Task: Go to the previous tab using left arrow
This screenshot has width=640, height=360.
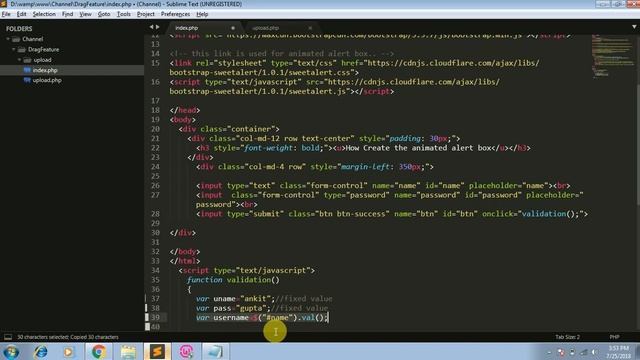Action: tap(151, 27)
